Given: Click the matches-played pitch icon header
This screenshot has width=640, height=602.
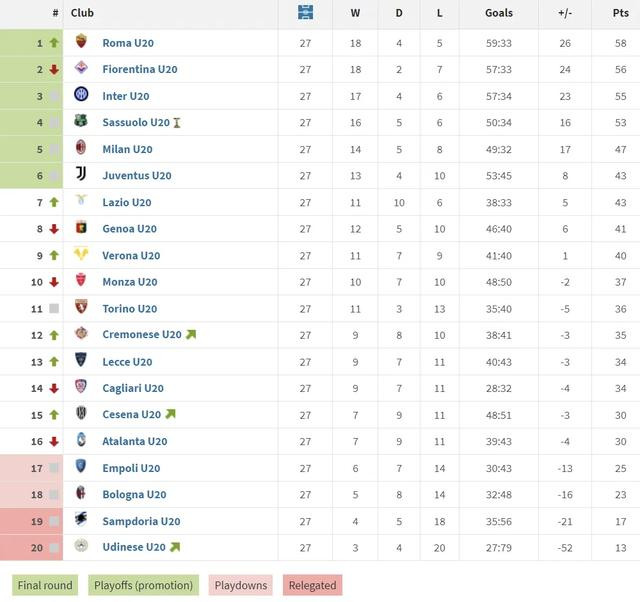Looking at the screenshot, I should pyautogui.click(x=305, y=12).
